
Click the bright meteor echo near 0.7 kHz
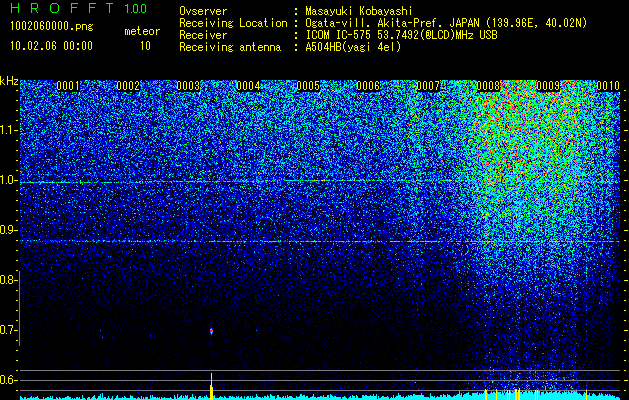pos(211,332)
